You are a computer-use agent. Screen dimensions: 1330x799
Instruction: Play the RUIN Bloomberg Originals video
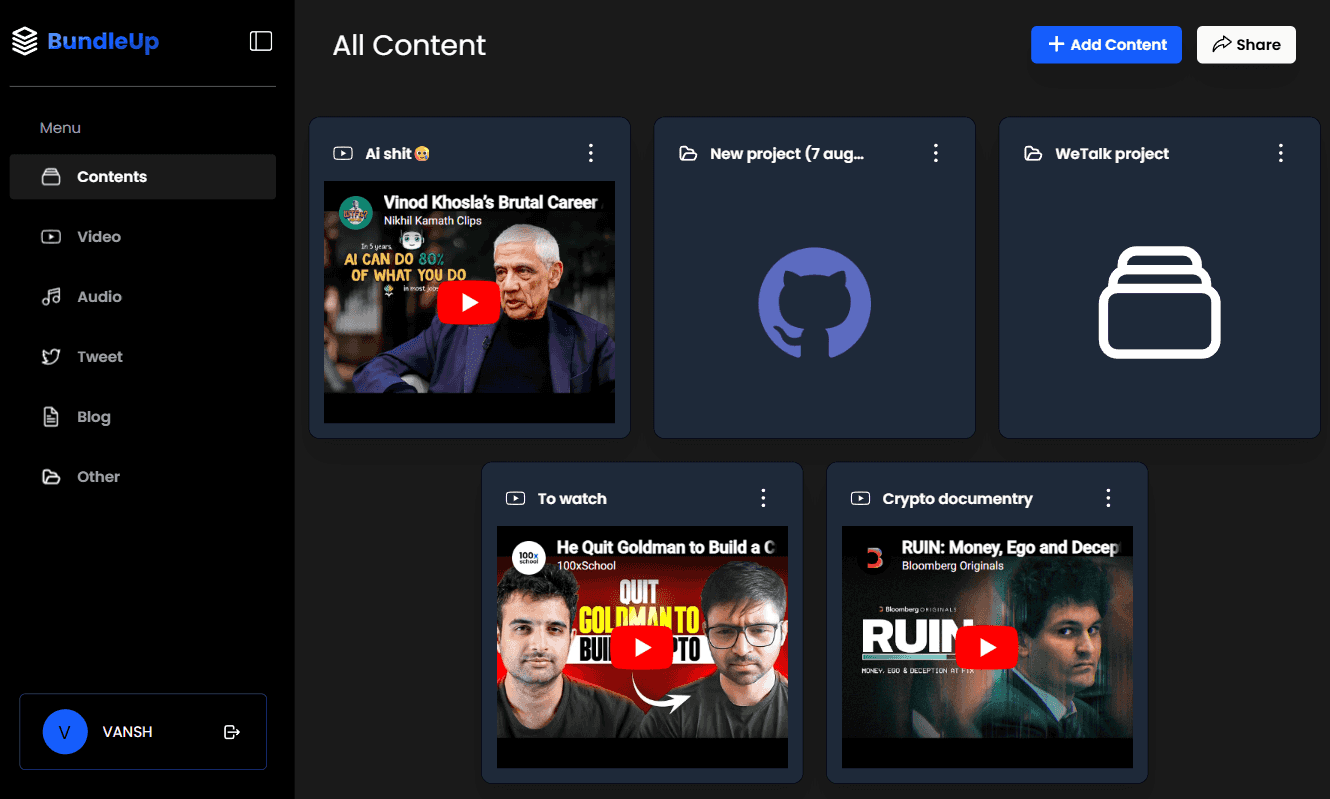pyautogui.click(x=987, y=648)
